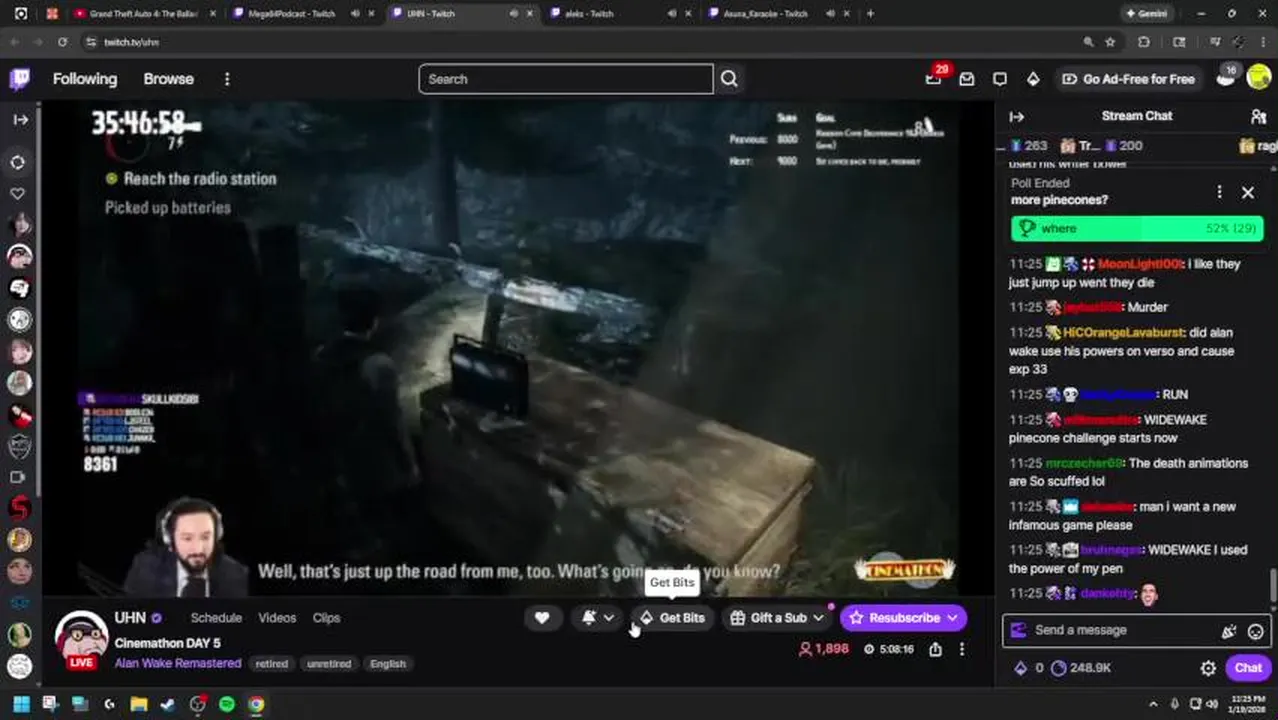
Task: Switch to the channel Videos tab
Action: coord(277,618)
